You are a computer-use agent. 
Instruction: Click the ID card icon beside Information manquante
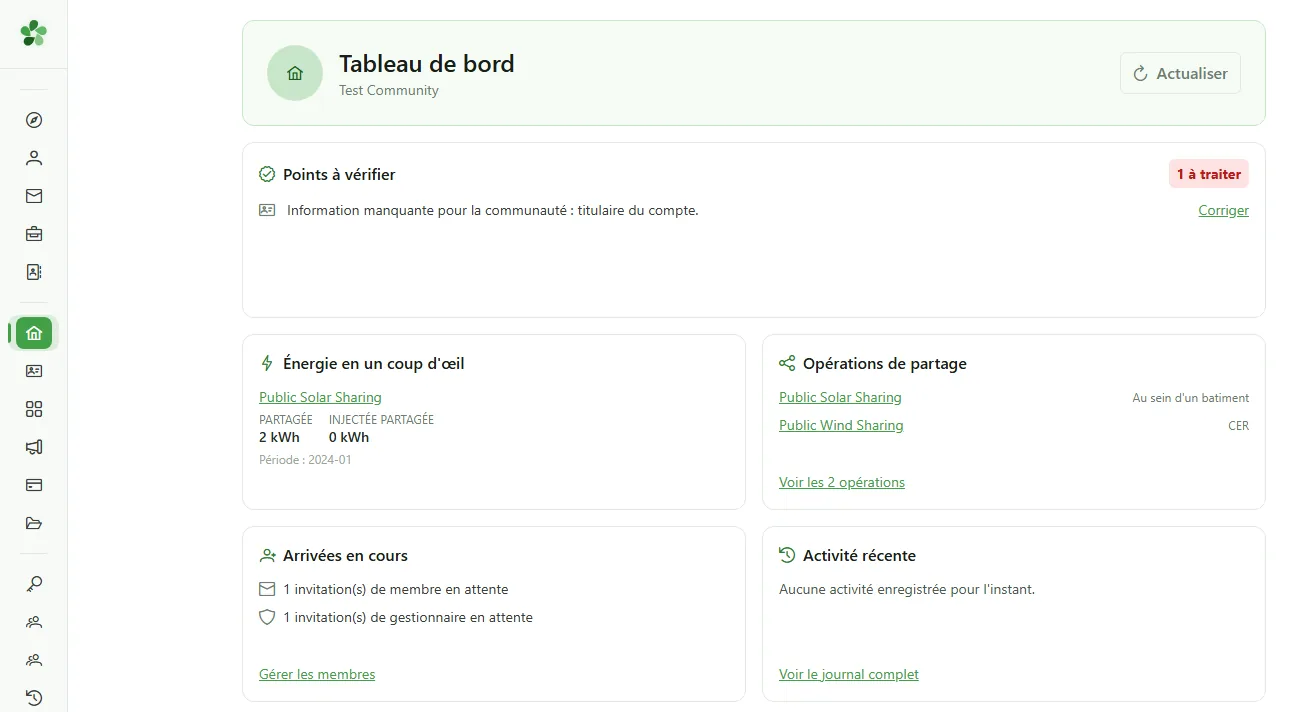267,210
